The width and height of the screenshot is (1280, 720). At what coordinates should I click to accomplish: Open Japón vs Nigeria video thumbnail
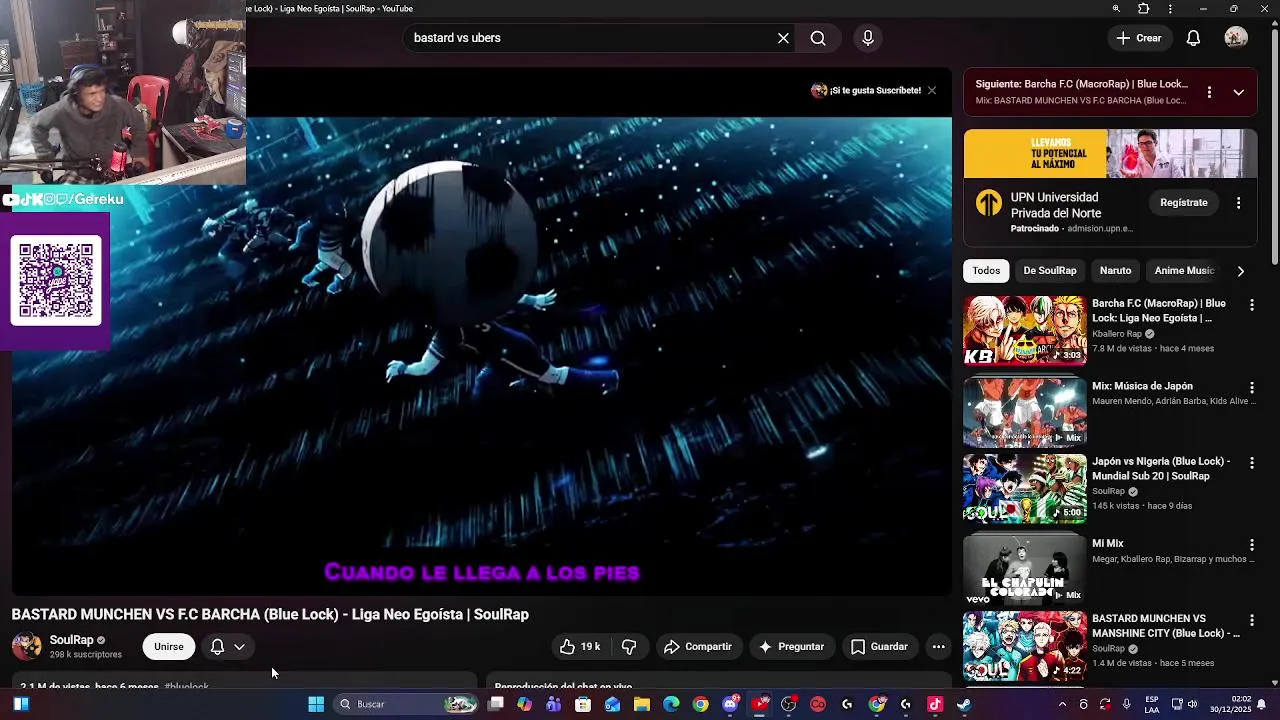point(1024,489)
